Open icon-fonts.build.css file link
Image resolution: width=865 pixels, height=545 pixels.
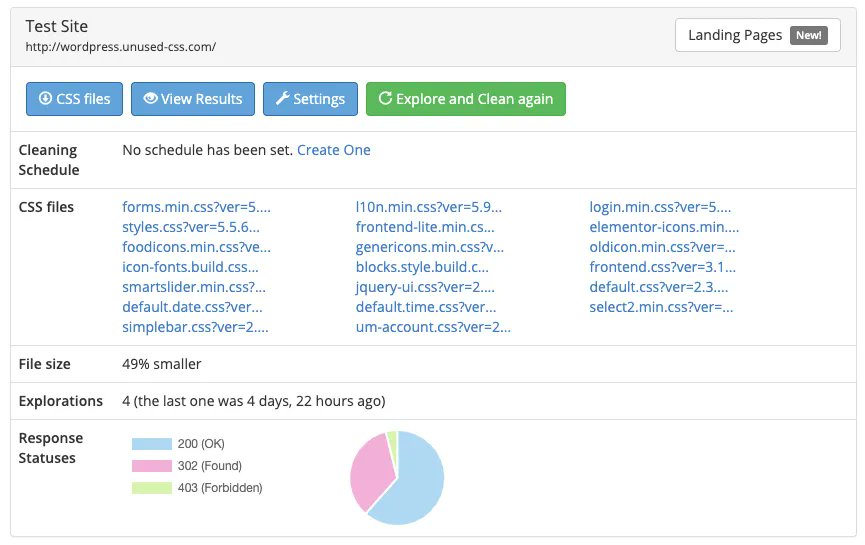(190, 267)
